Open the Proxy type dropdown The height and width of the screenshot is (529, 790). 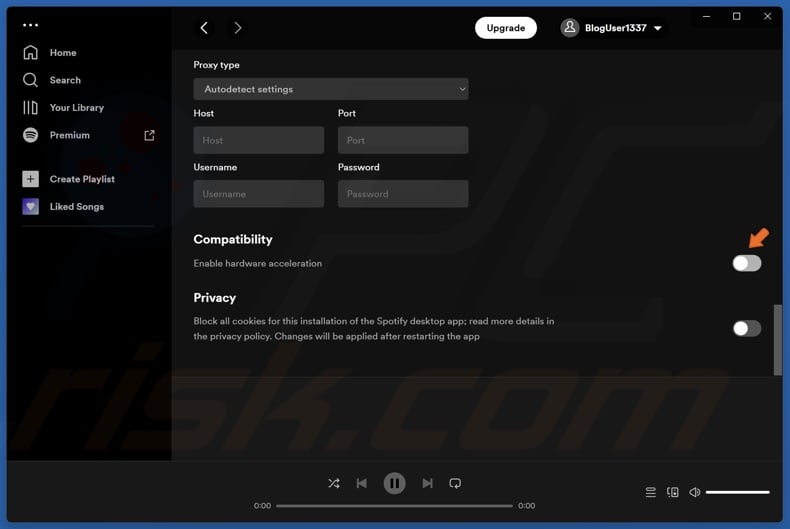coord(331,89)
